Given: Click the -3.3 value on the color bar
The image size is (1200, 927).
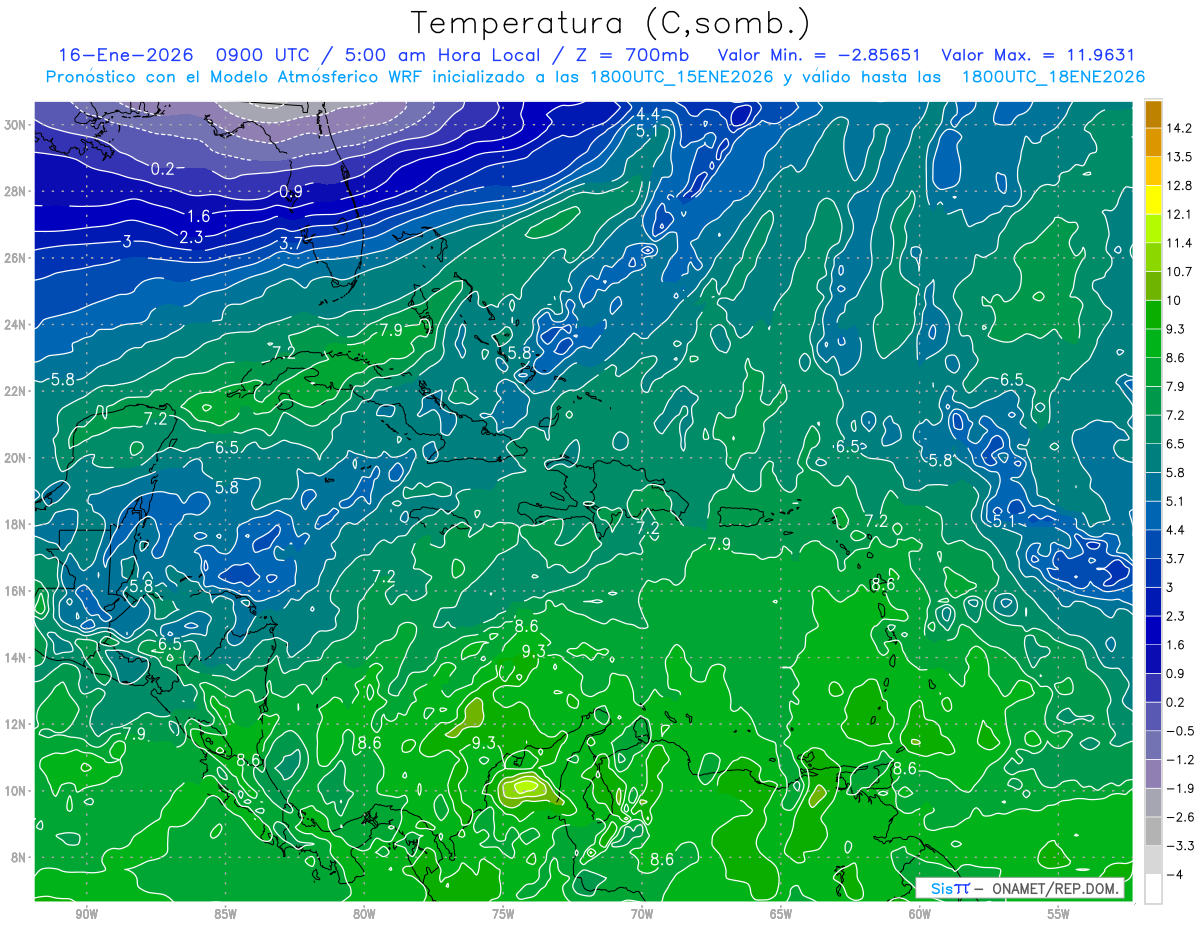Looking at the screenshot, I should pyautogui.click(x=1180, y=846).
